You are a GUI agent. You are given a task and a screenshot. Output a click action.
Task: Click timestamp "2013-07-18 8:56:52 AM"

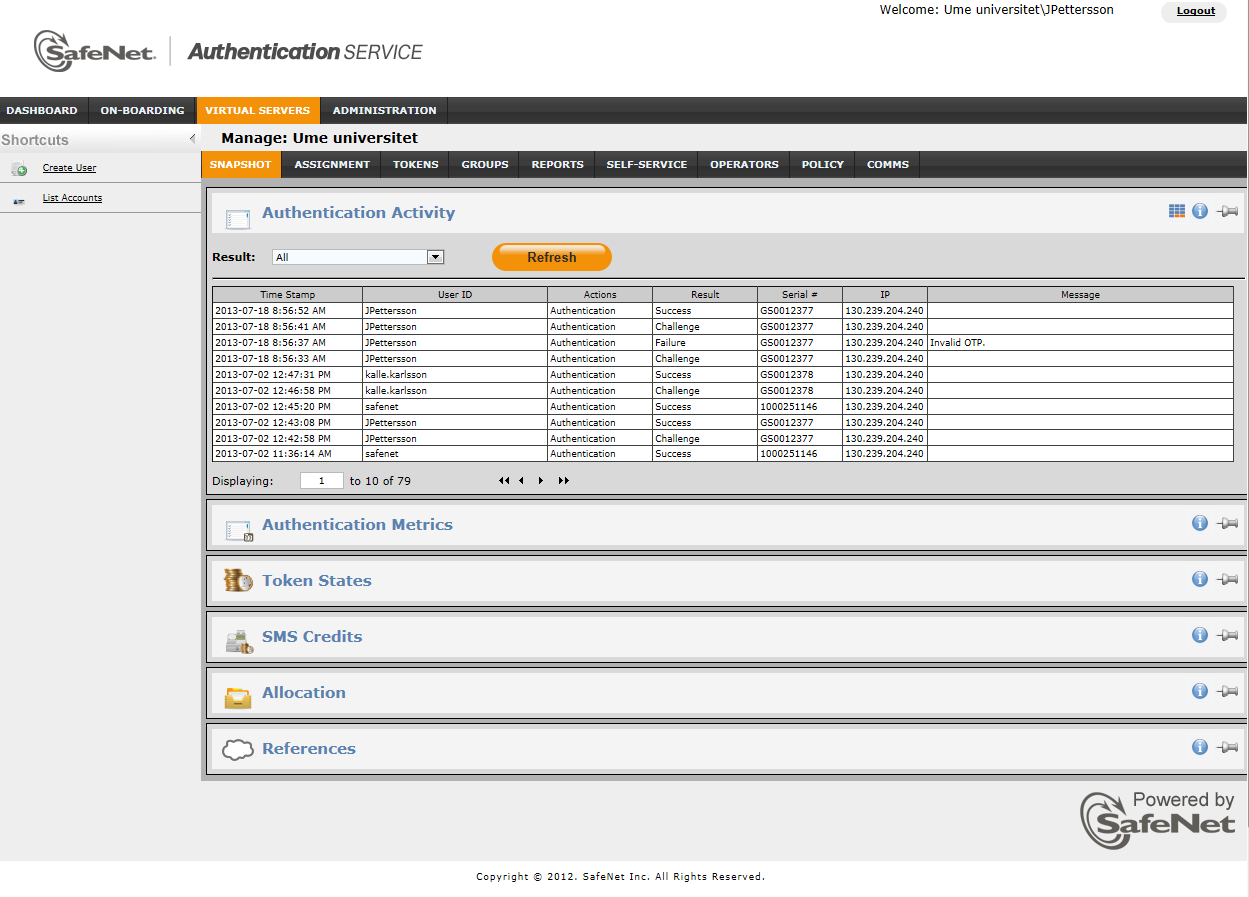270,311
